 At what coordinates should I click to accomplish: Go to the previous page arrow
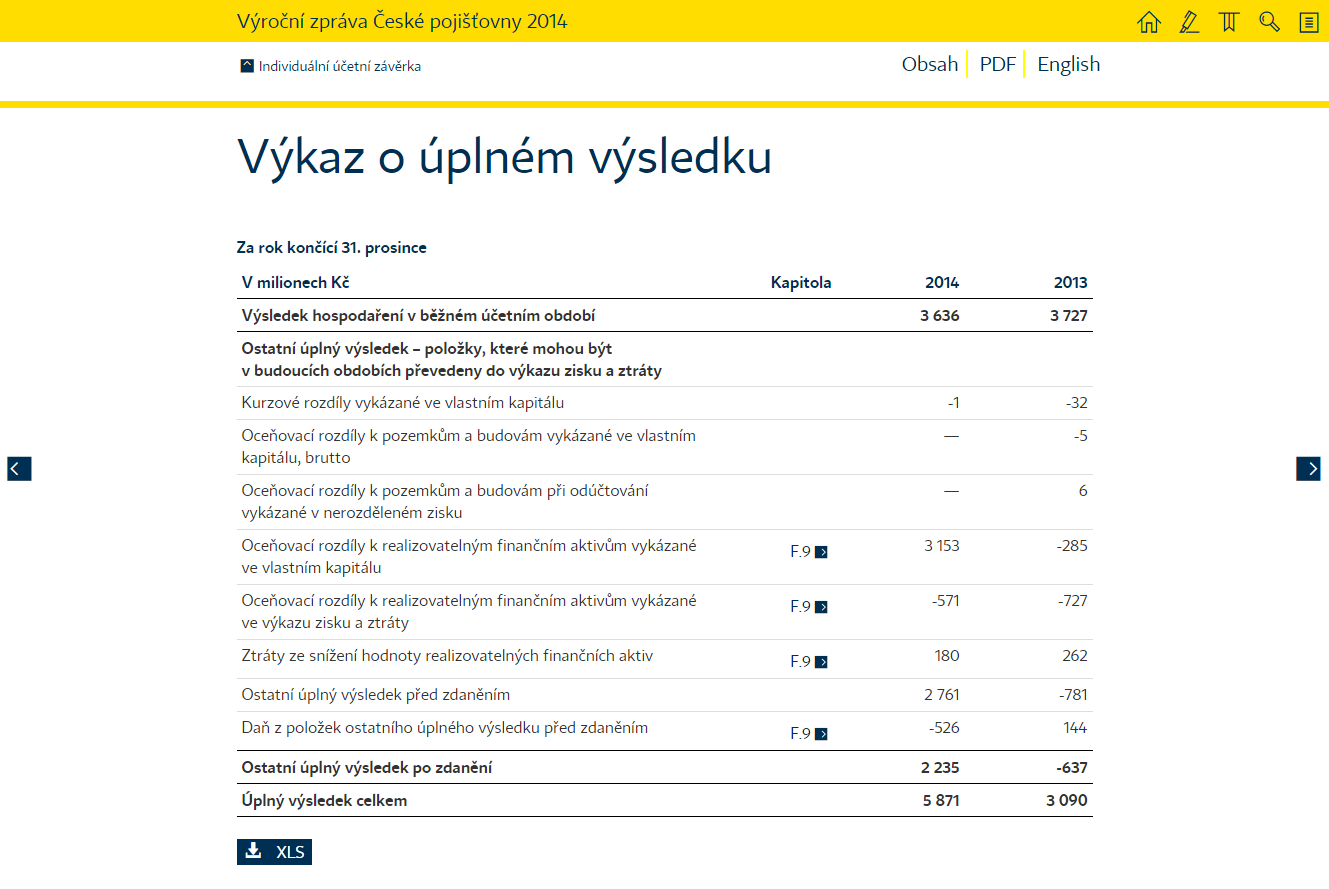[19, 468]
